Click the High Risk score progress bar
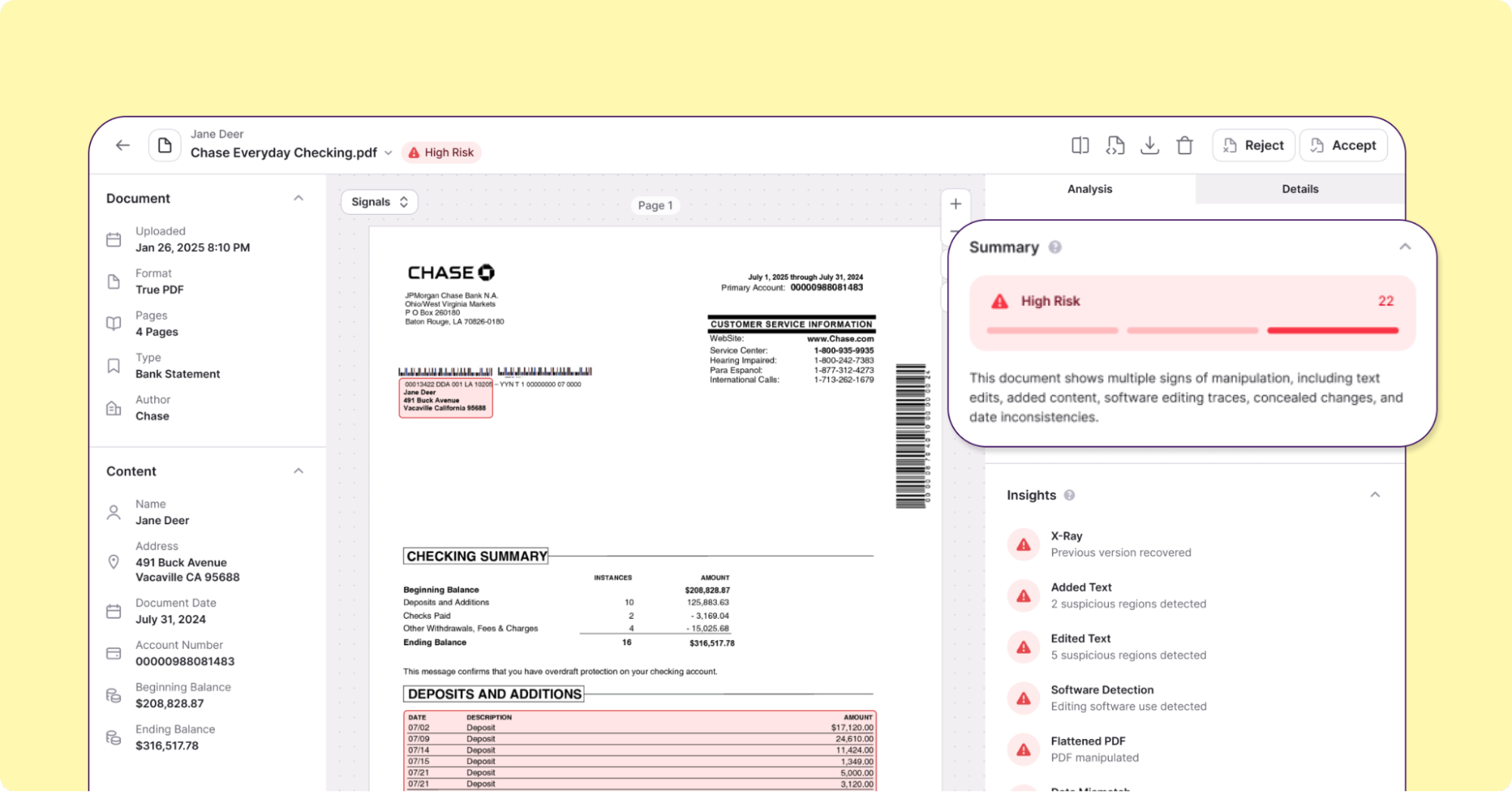The image size is (1512, 792). [1192, 331]
